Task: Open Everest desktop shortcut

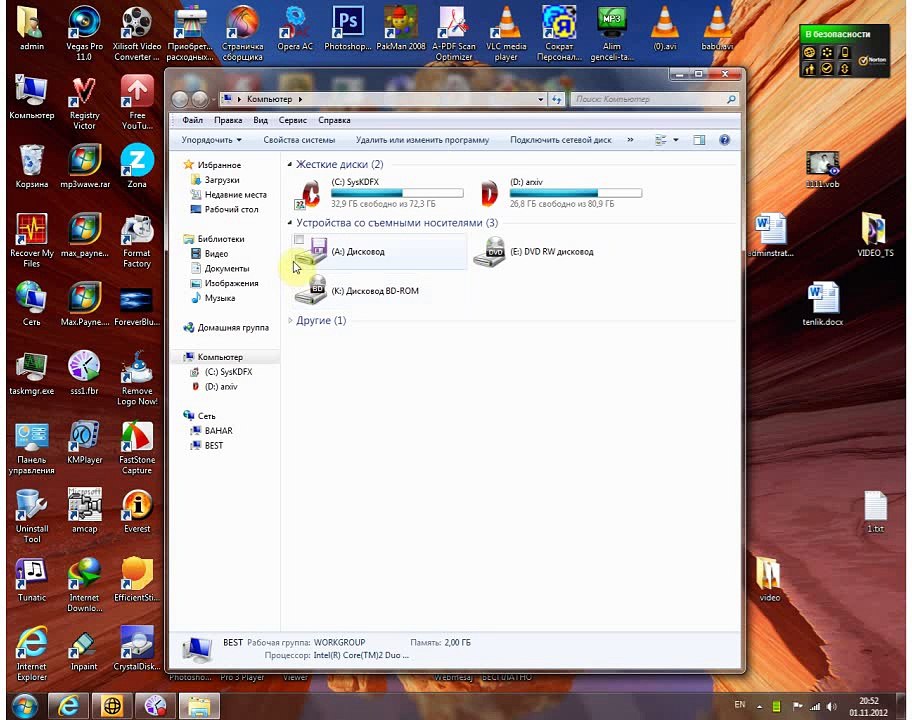Action: click(137, 511)
